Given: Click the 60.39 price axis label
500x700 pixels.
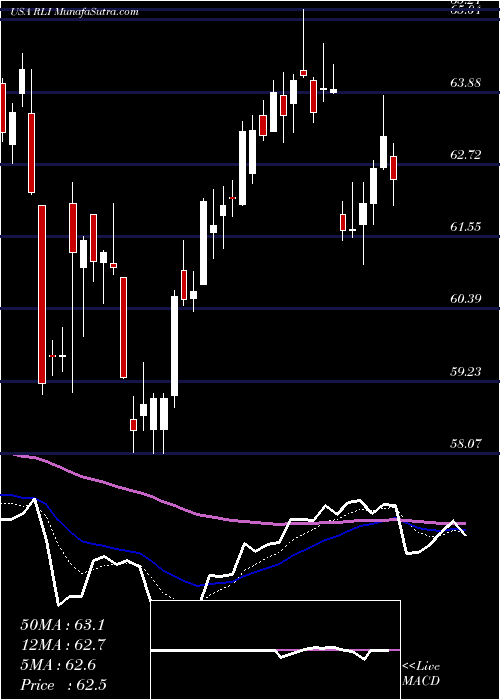Looking at the screenshot, I should [x=466, y=299].
